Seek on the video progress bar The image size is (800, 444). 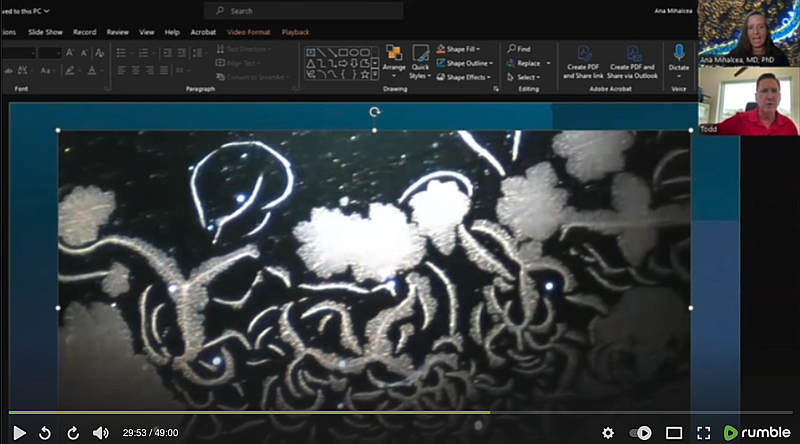tap(400, 412)
